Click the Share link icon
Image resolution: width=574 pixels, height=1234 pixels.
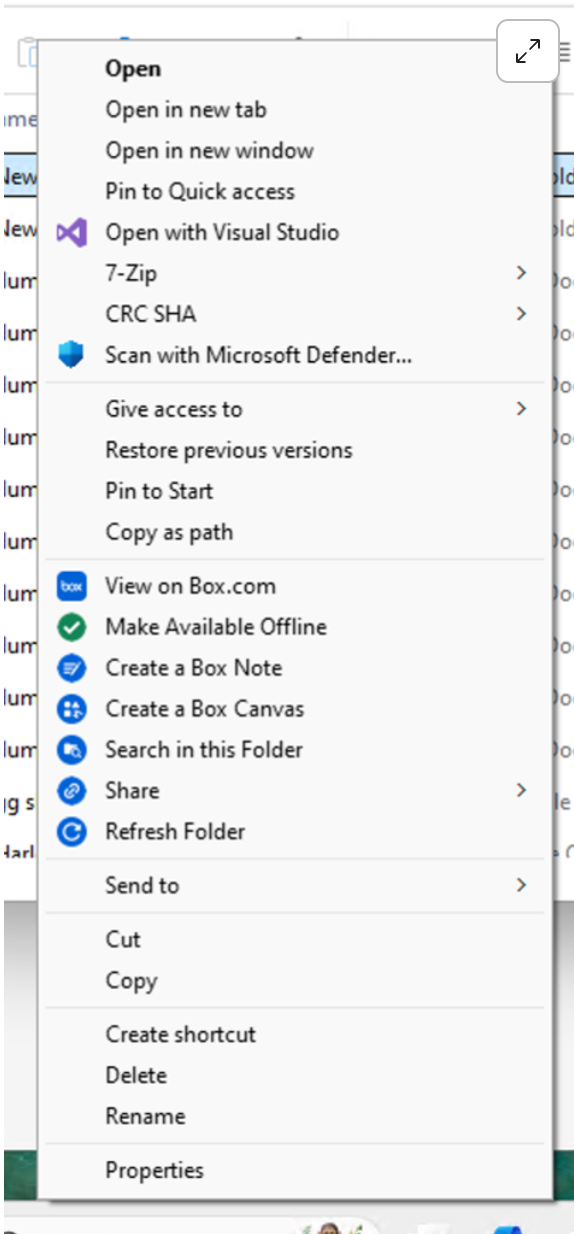click(71, 791)
